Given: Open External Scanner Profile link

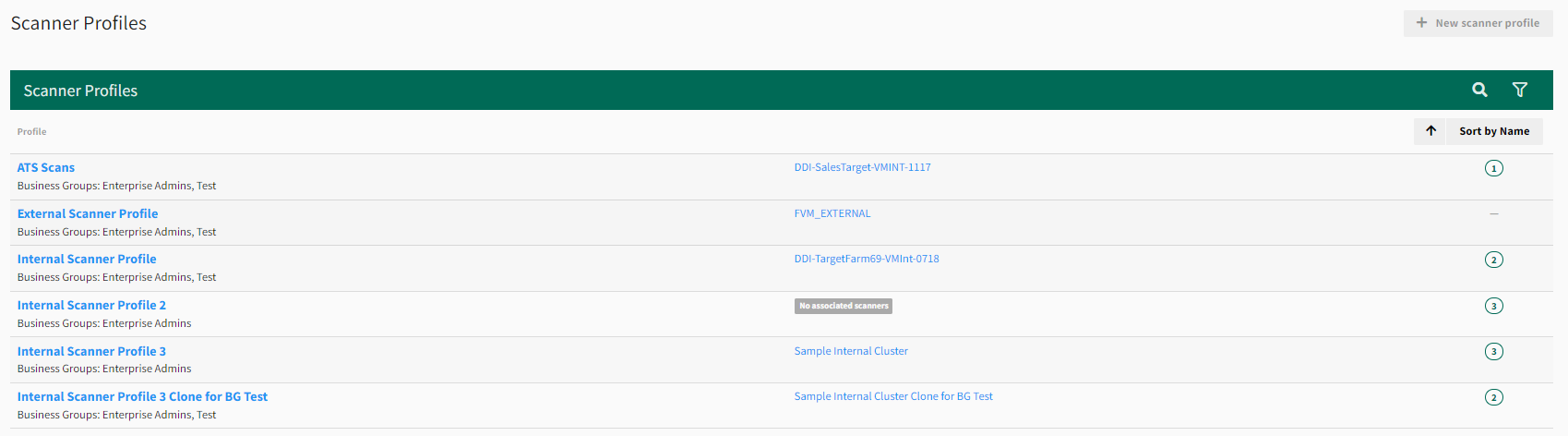Looking at the screenshot, I should click(88, 213).
